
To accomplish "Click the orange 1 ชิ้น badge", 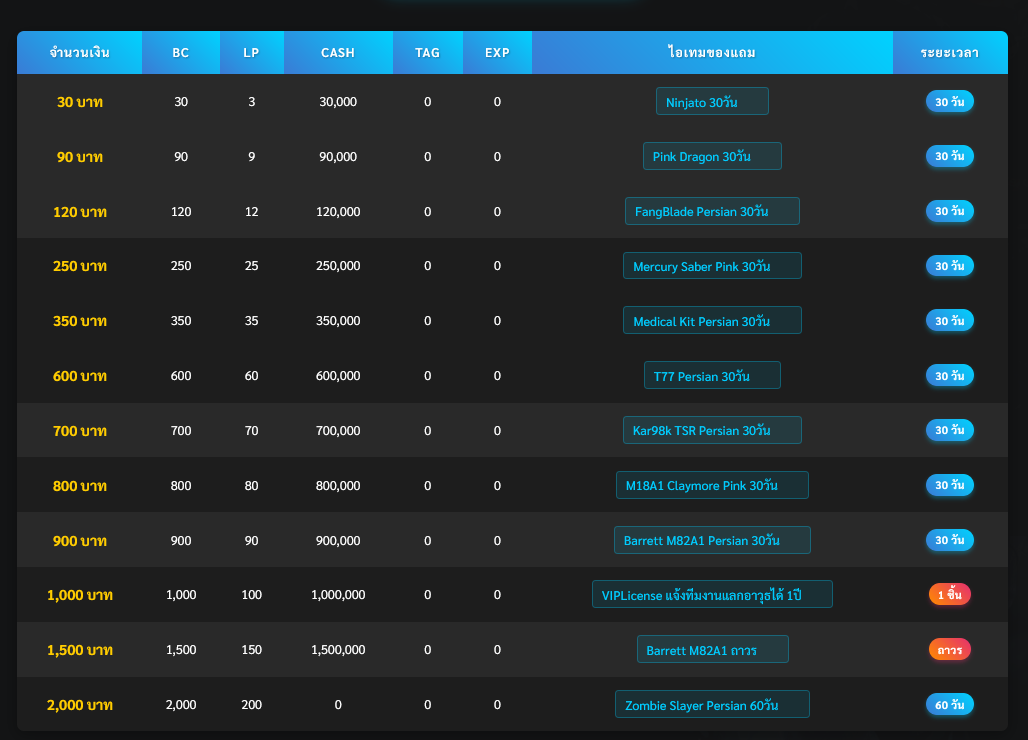I will (x=949, y=595).
